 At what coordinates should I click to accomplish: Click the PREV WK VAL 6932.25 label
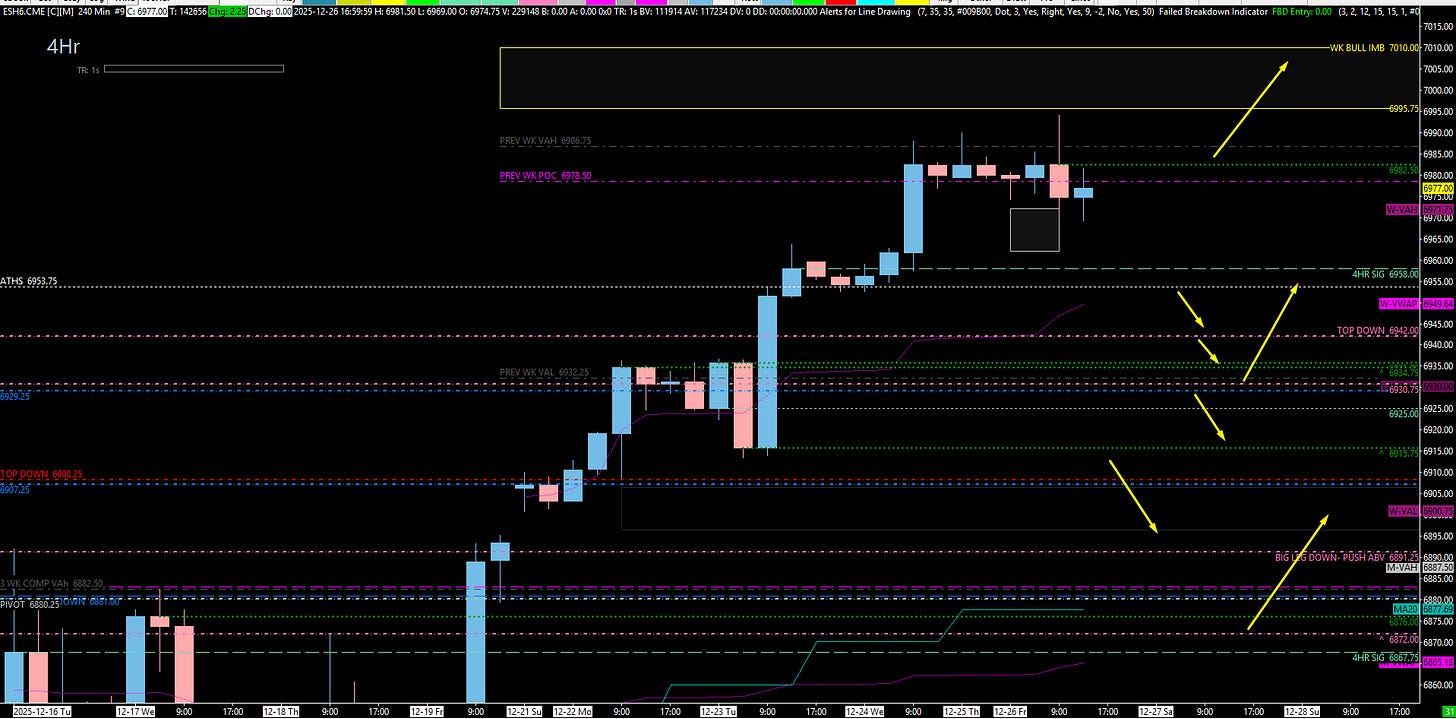545,373
